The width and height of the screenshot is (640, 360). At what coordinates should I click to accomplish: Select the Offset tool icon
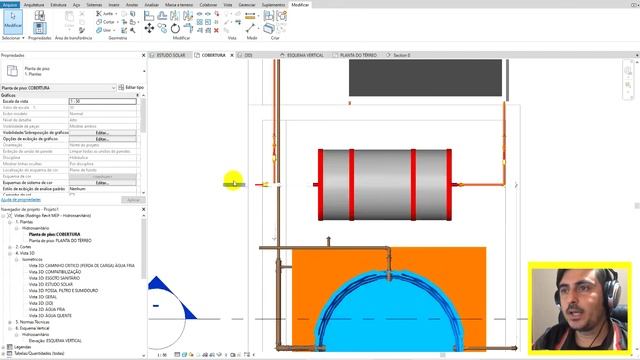pyautogui.click(x=162, y=16)
